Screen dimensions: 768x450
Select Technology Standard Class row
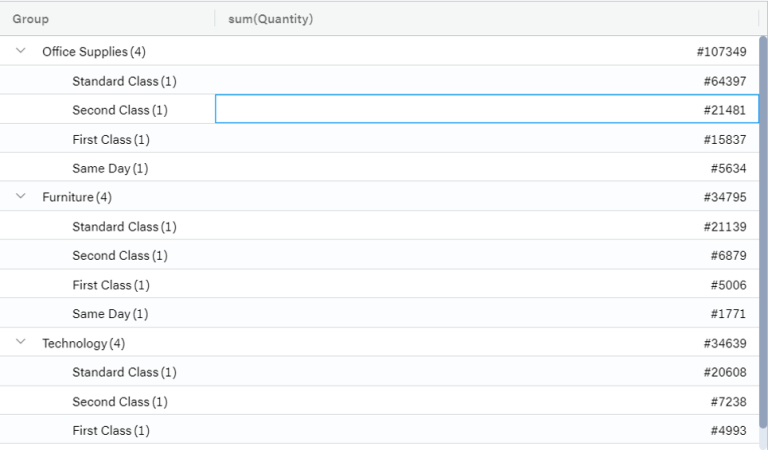[x=380, y=371]
